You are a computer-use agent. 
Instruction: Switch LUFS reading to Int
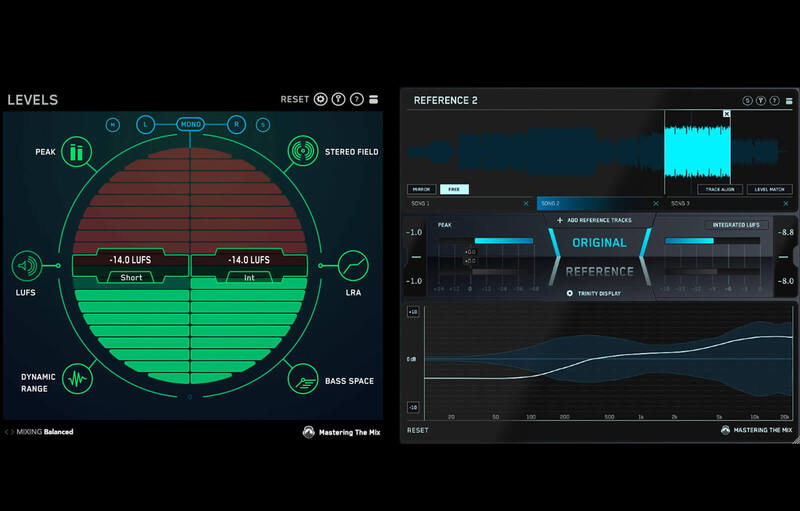(249, 277)
